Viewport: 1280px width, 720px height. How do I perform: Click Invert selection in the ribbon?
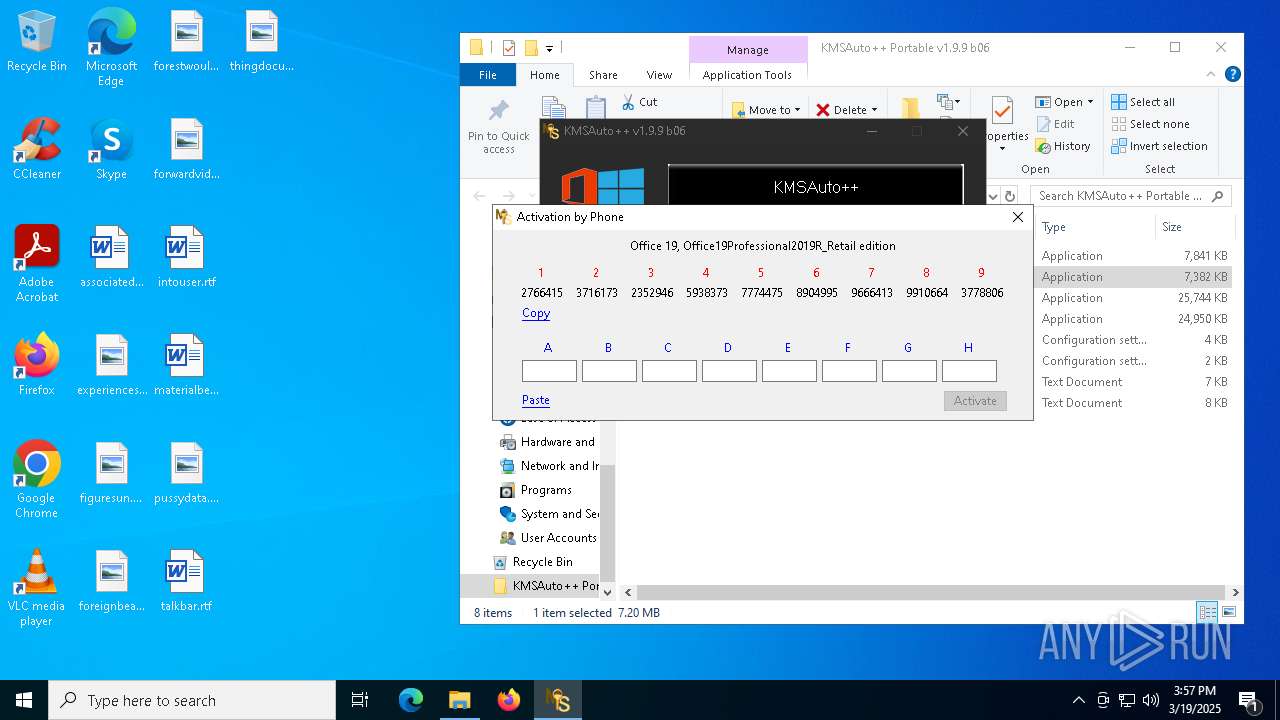point(1159,146)
